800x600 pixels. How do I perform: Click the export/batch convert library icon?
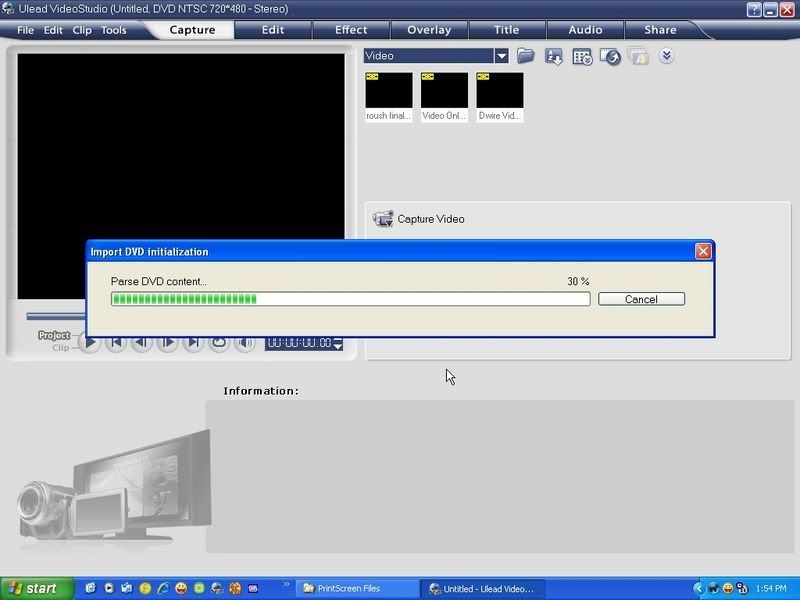coord(610,57)
